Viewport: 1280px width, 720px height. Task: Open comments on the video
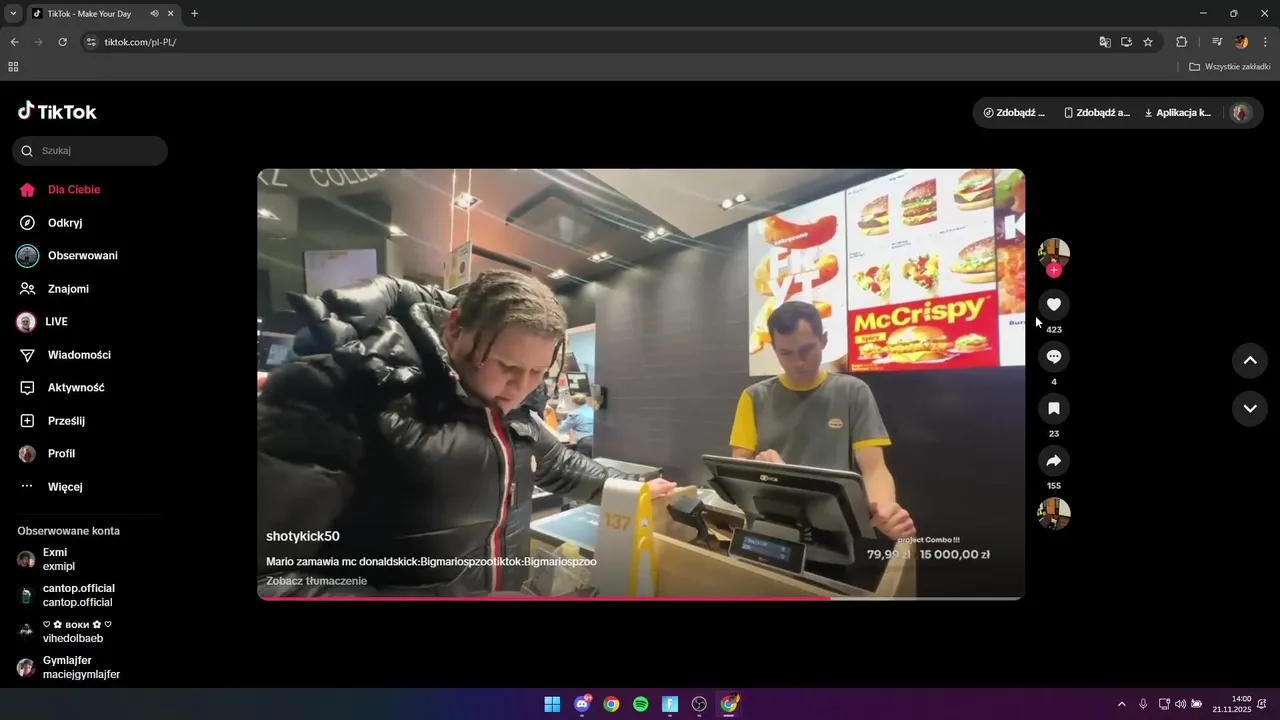point(1054,356)
